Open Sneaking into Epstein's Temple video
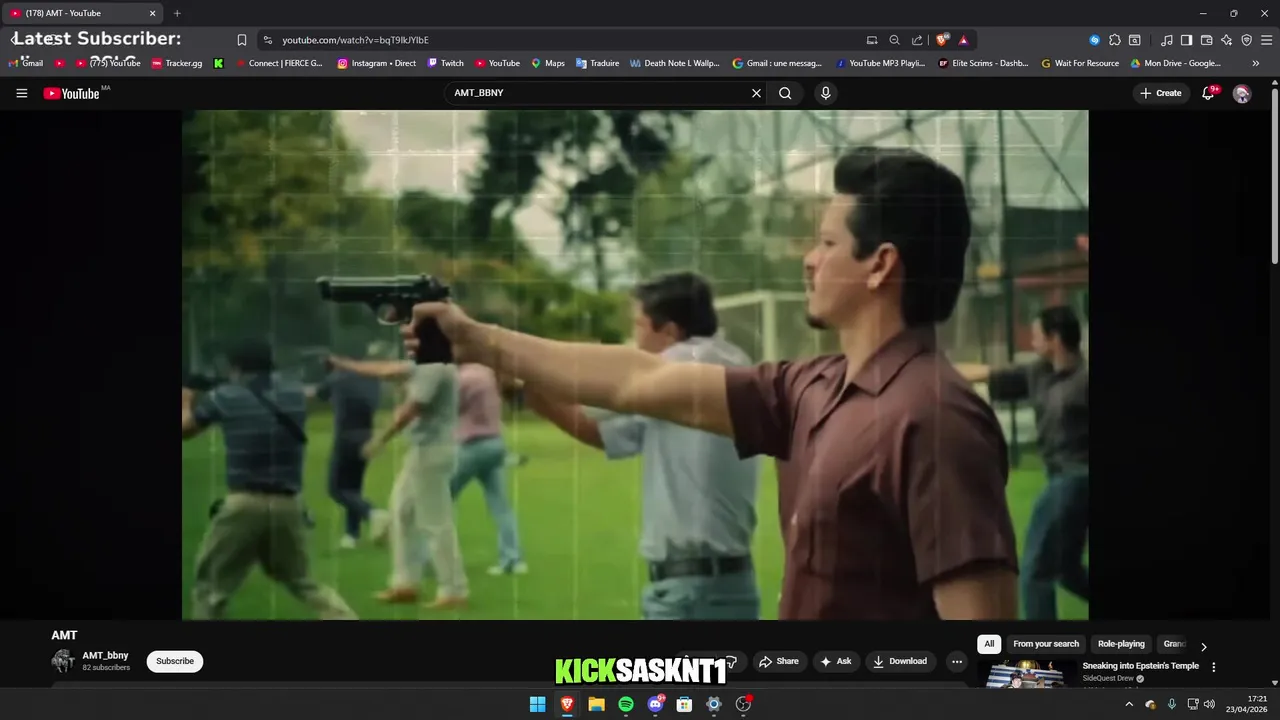1280x720 pixels. pyautogui.click(x=1140, y=666)
